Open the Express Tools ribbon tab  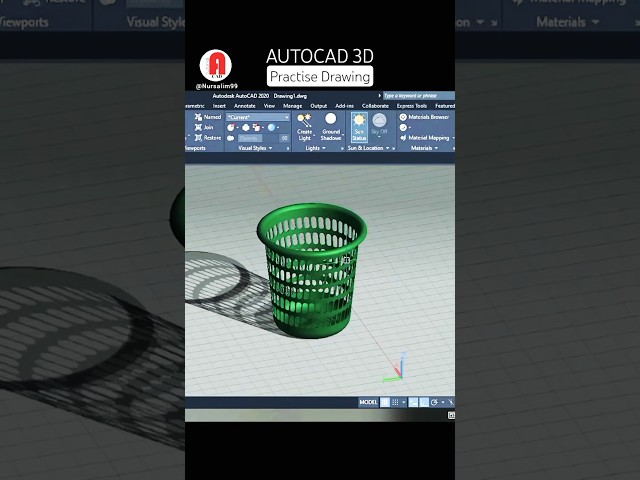[x=412, y=106]
